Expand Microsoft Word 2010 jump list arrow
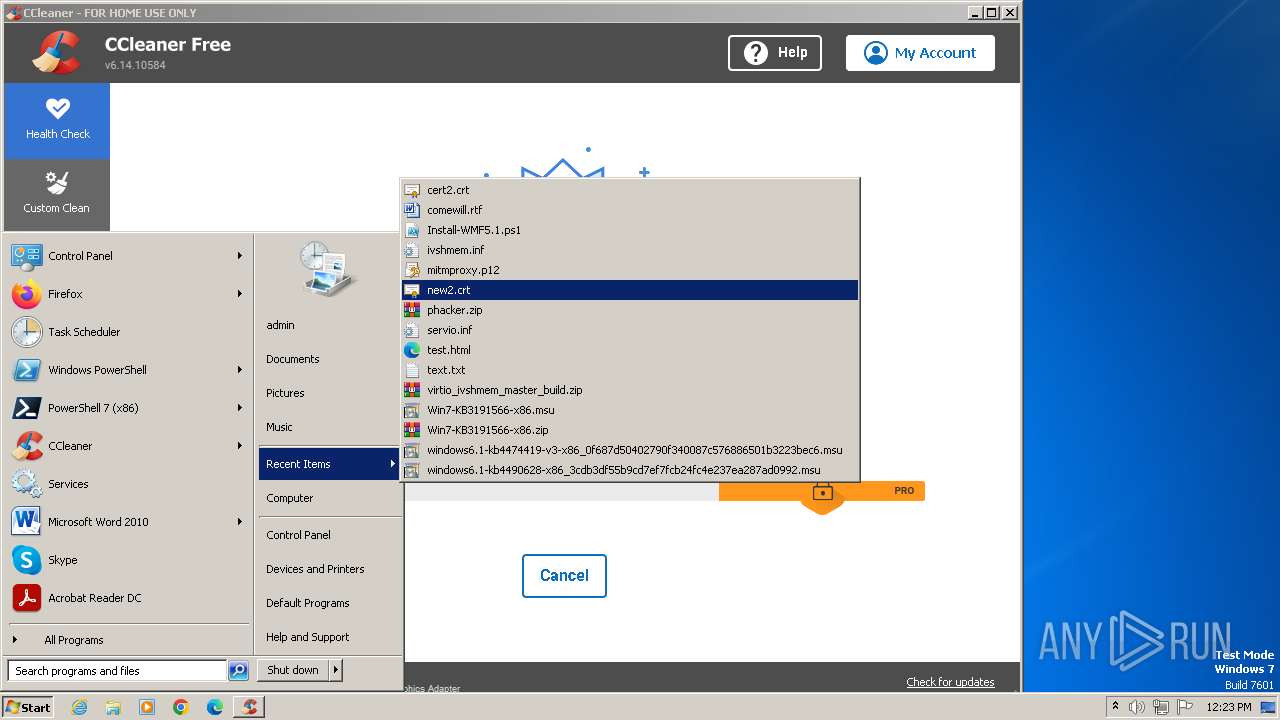This screenshot has width=1280, height=720. (x=239, y=522)
